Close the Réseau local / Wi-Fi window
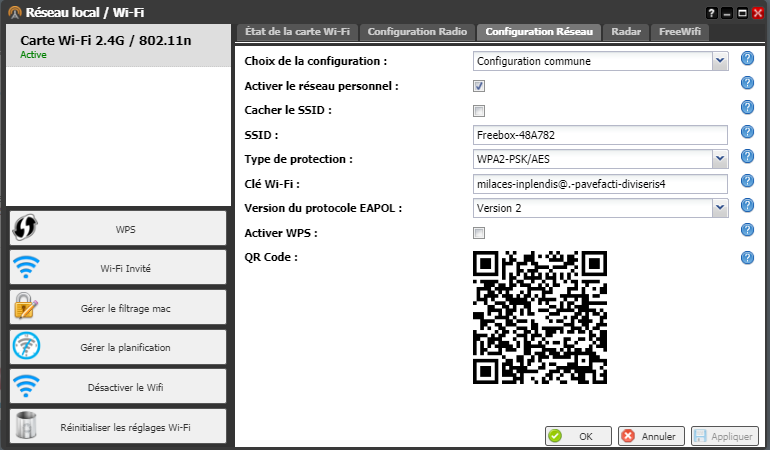 point(758,13)
